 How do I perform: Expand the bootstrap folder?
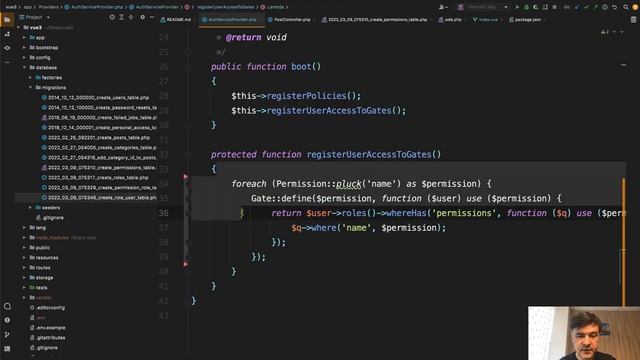click(24, 47)
